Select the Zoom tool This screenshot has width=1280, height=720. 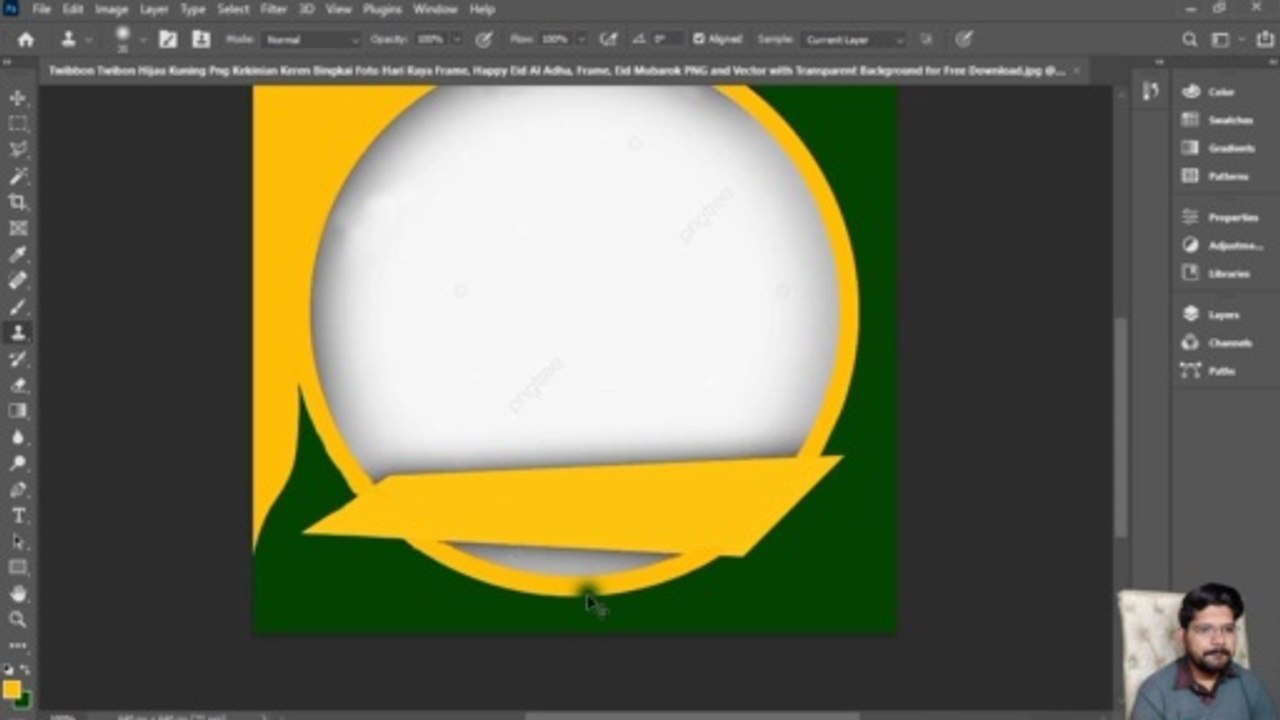pos(18,619)
